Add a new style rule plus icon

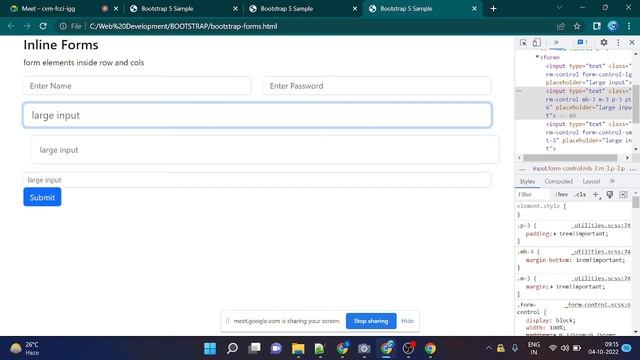pyautogui.click(x=596, y=195)
